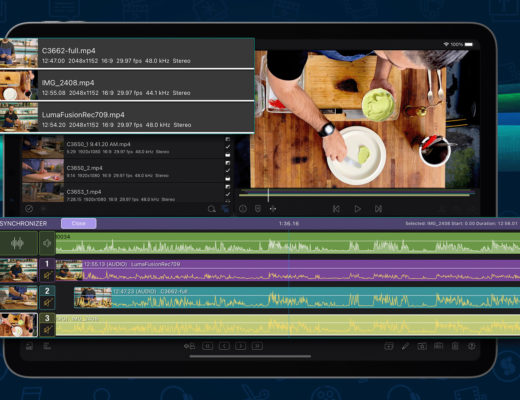Click the add clip icon in bottom toolbar
The image size is (520, 400).
pos(389,346)
